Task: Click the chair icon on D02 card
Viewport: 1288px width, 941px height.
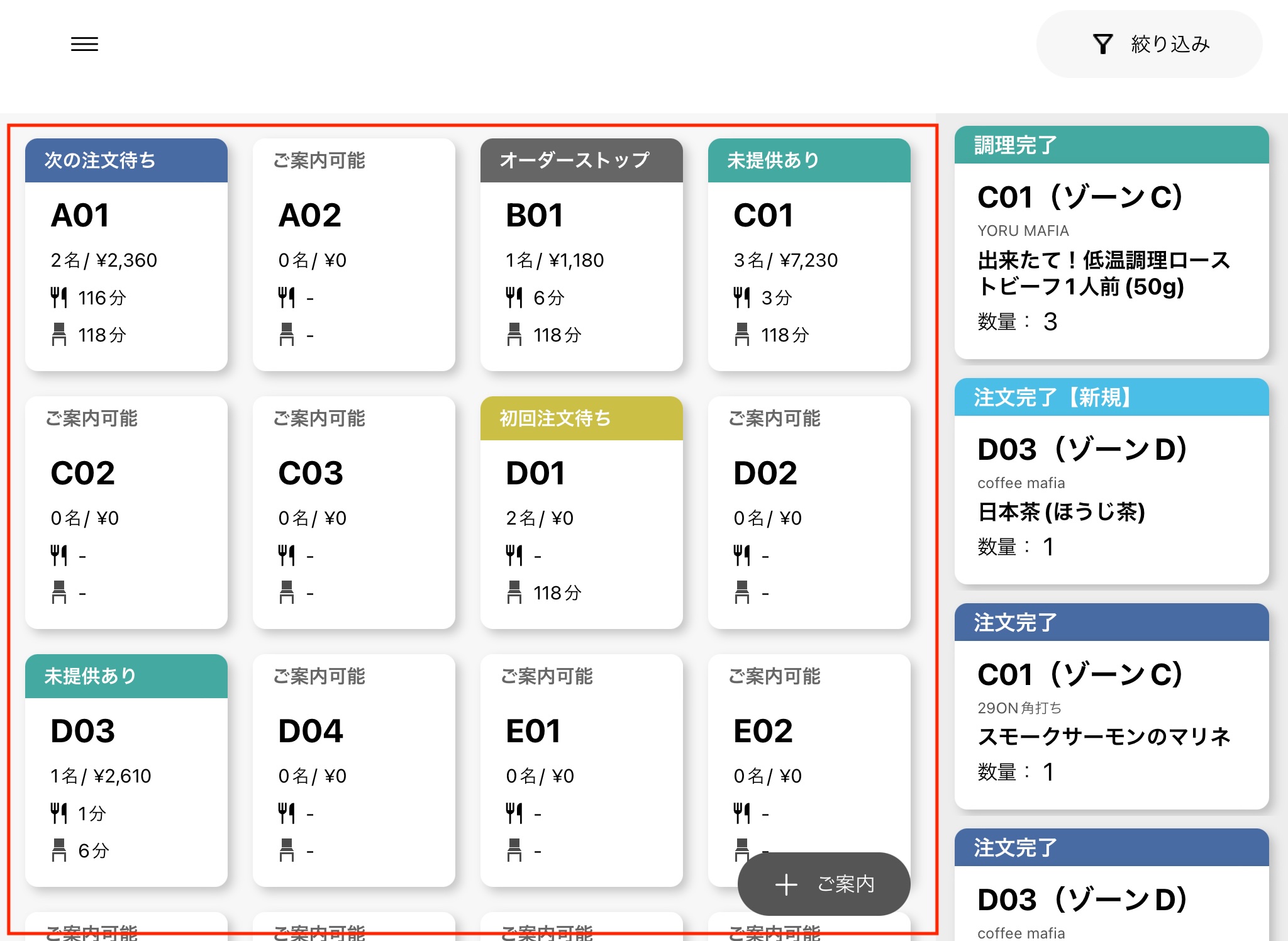Action: (742, 593)
